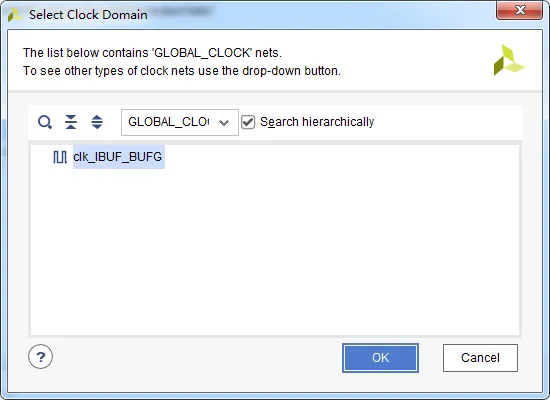Click the Vivado leaf logo in the dialog header
550x400 pixels.
[x=508, y=60]
